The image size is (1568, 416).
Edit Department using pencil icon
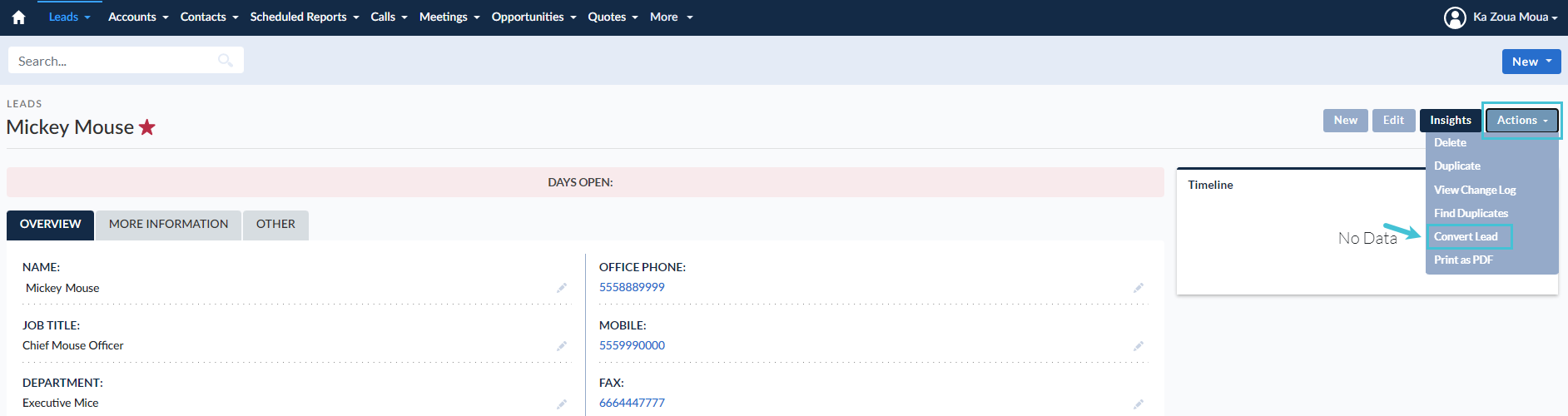(x=562, y=404)
